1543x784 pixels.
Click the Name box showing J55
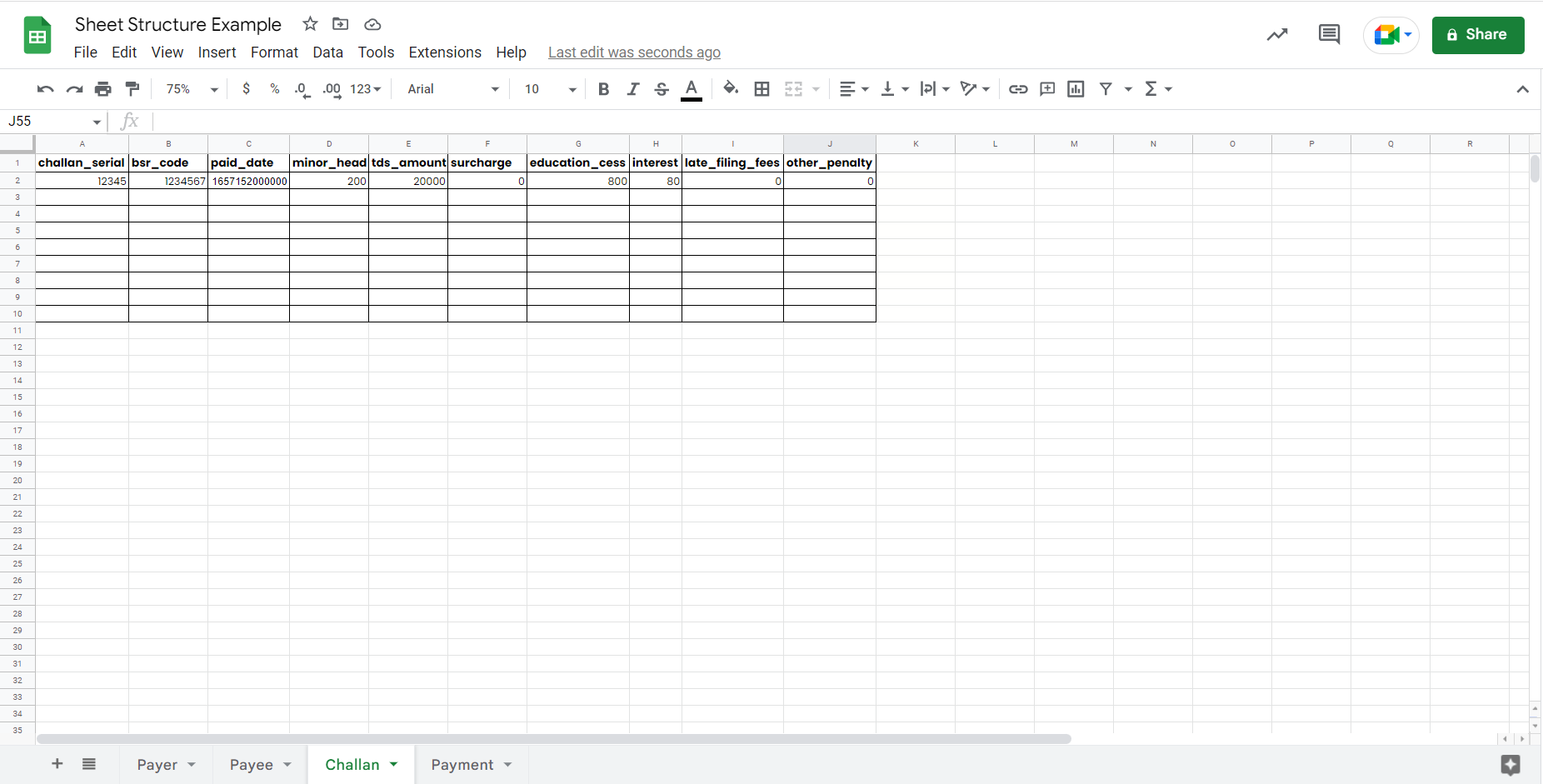(x=54, y=122)
